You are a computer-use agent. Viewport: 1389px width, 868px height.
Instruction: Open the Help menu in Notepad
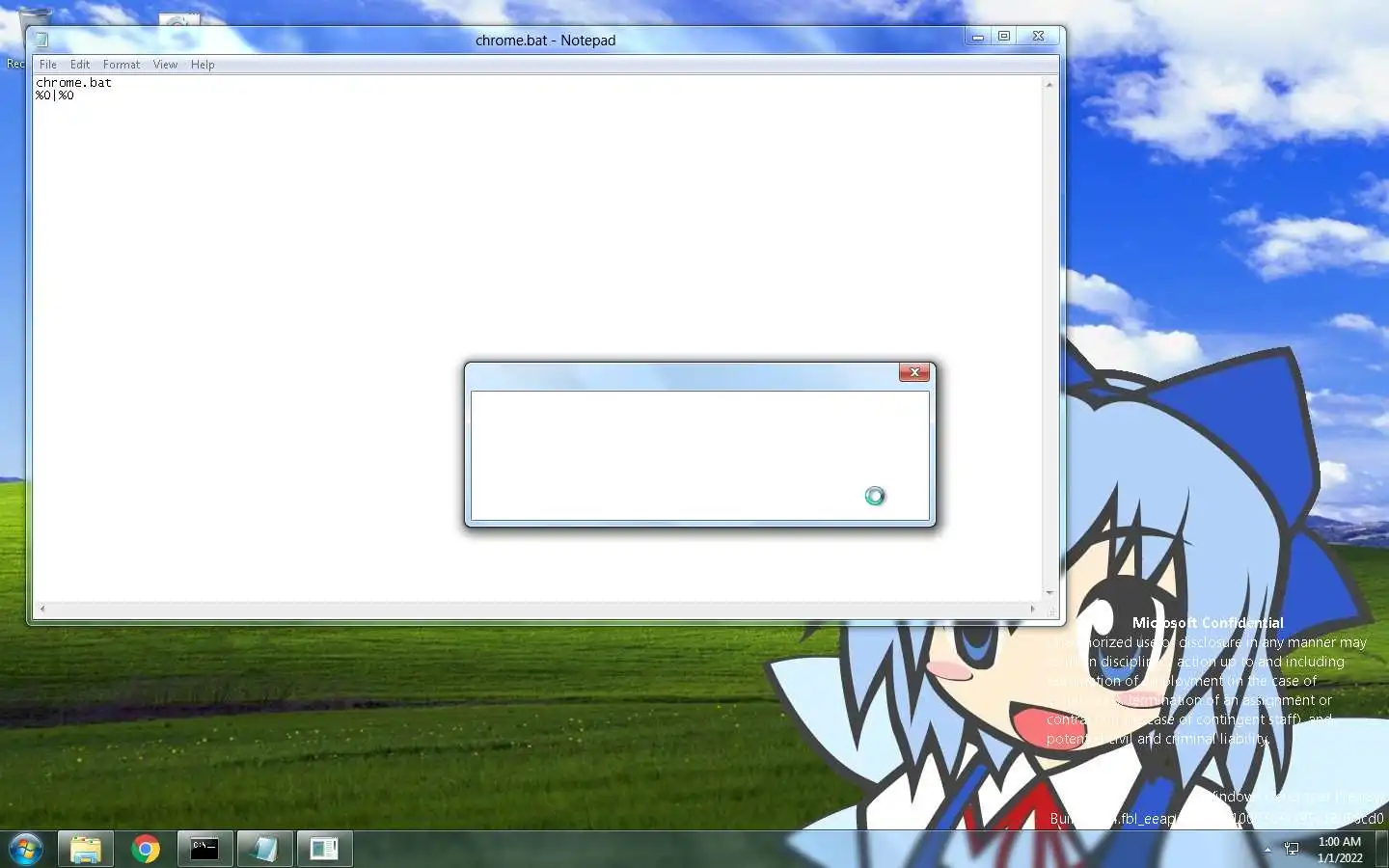tap(202, 65)
